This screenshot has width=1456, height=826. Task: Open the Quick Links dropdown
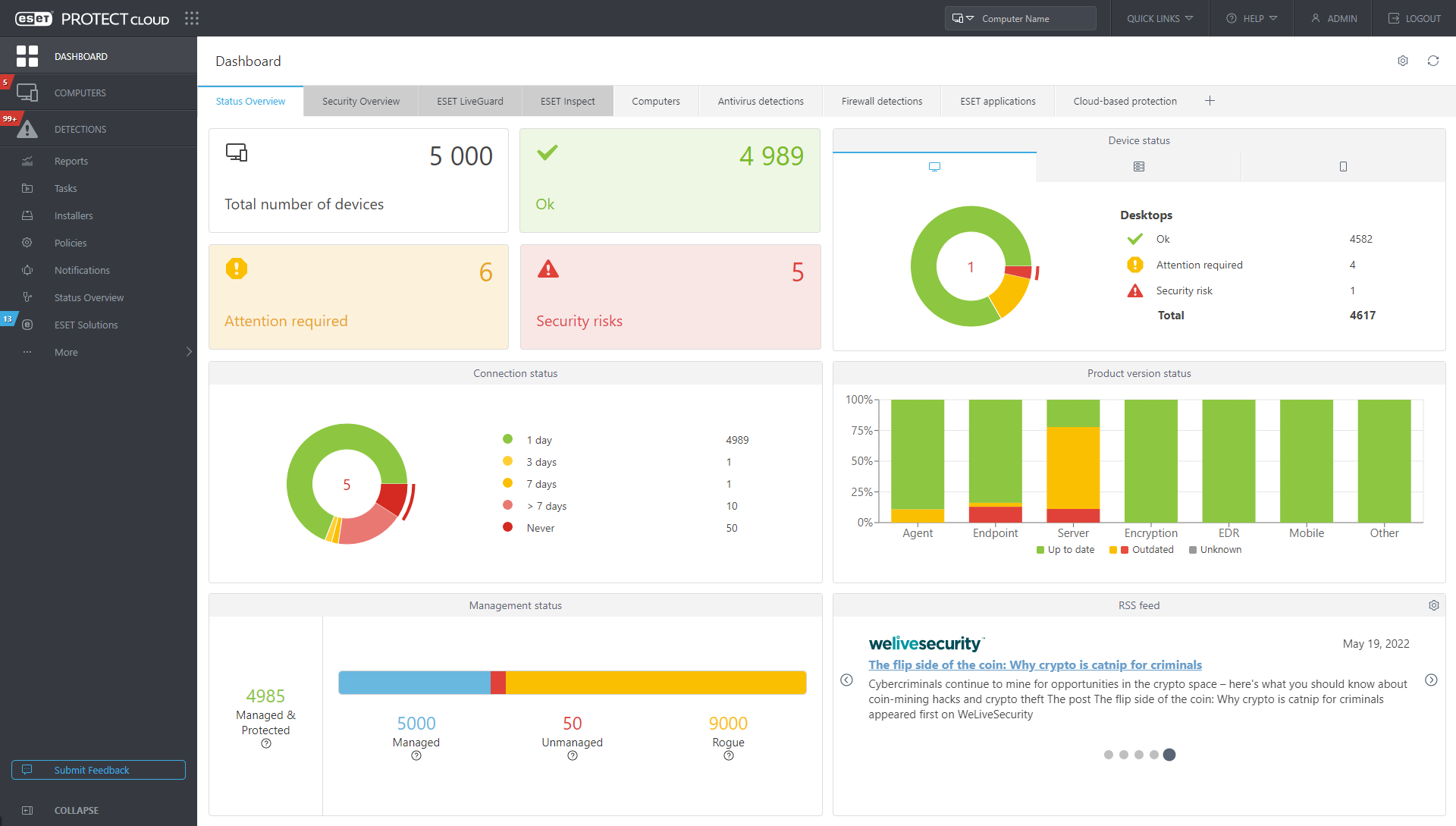point(1158,18)
